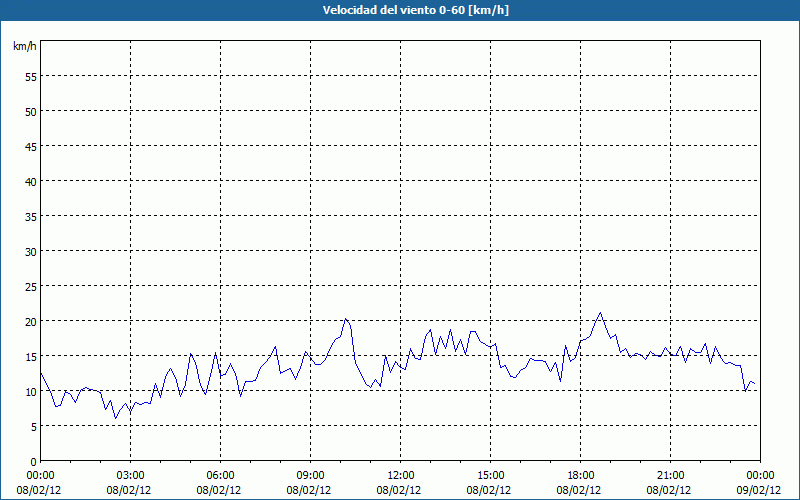Click the '15' y-axis label

(x=31, y=357)
